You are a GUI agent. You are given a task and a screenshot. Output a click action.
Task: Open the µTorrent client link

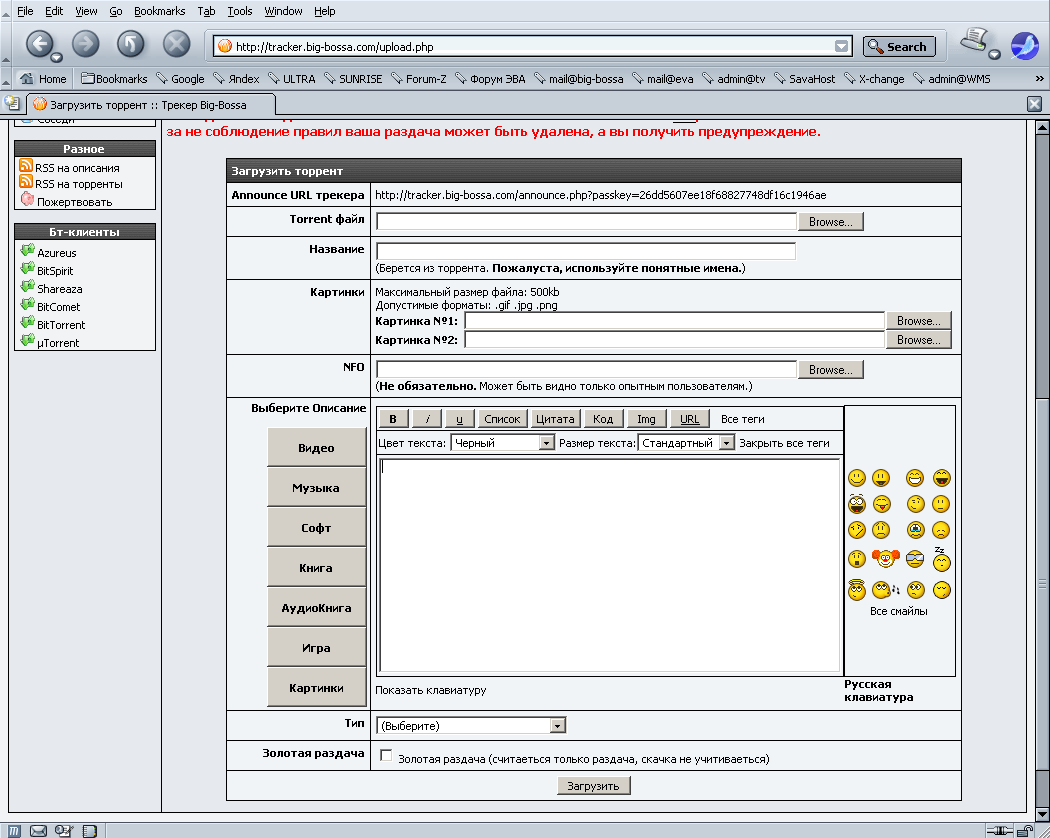pyautogui.click(x=58, y=343)
